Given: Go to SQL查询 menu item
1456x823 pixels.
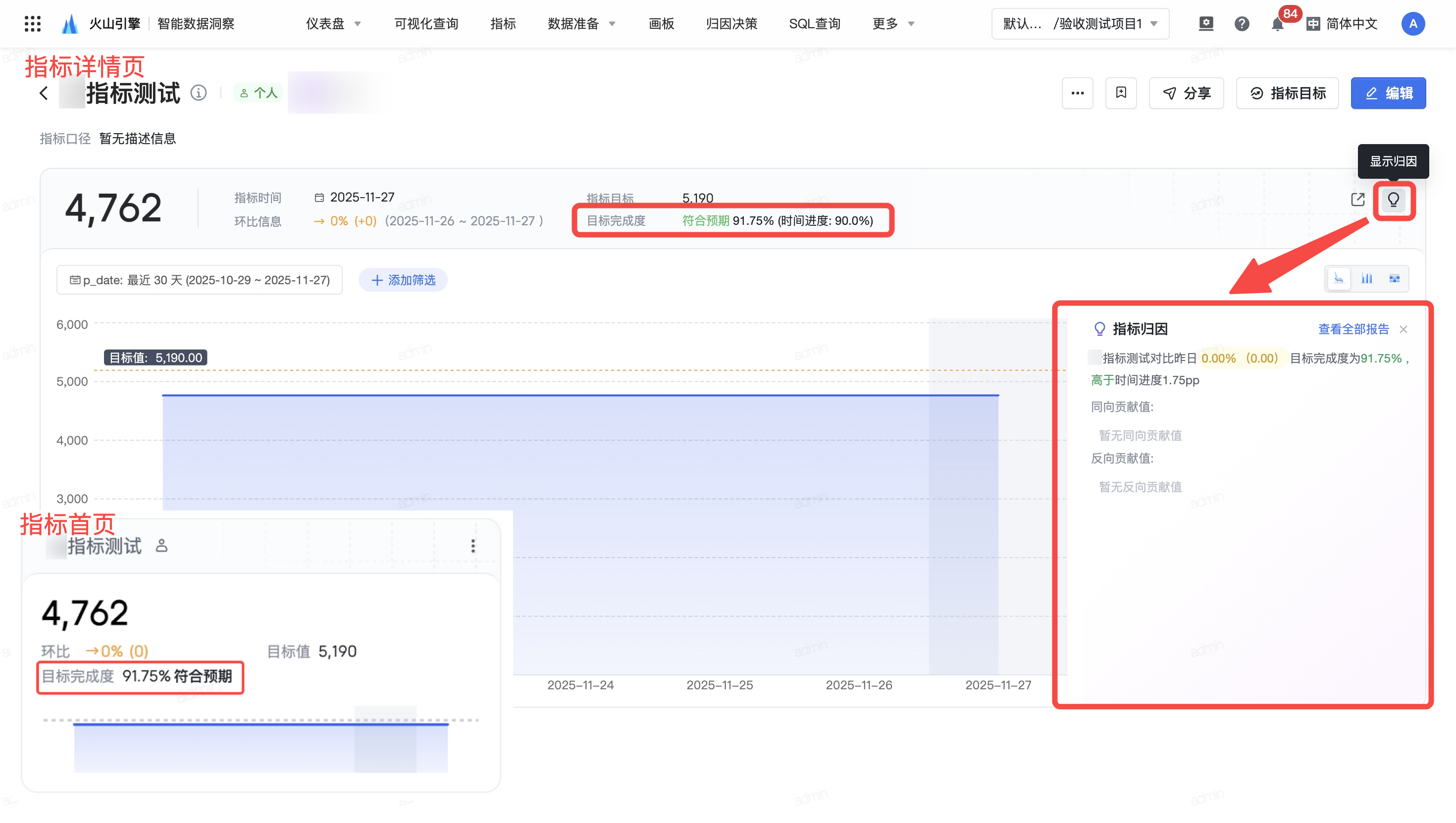Looking at the screenshot, I should click(x=814, y=24).
